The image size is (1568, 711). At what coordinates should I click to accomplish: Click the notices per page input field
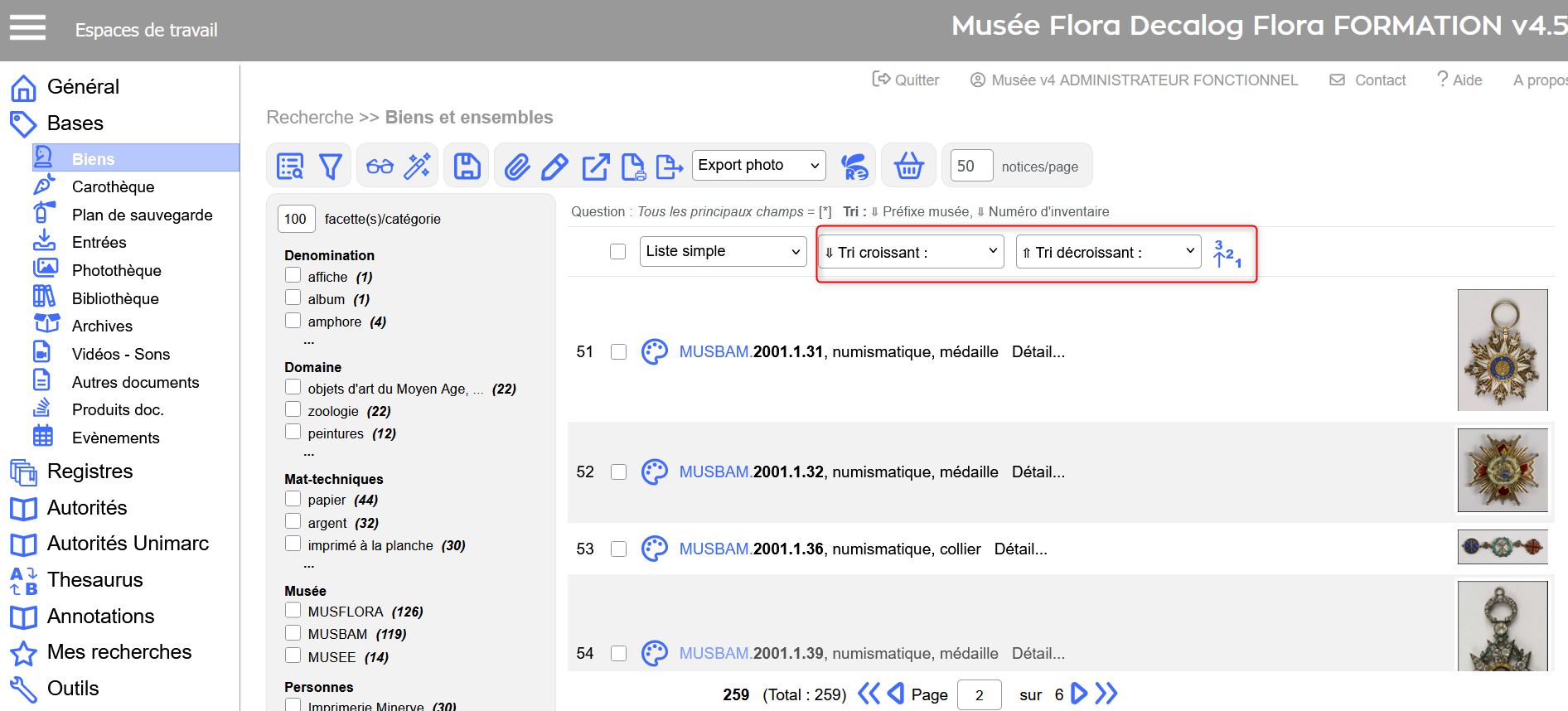971,166
